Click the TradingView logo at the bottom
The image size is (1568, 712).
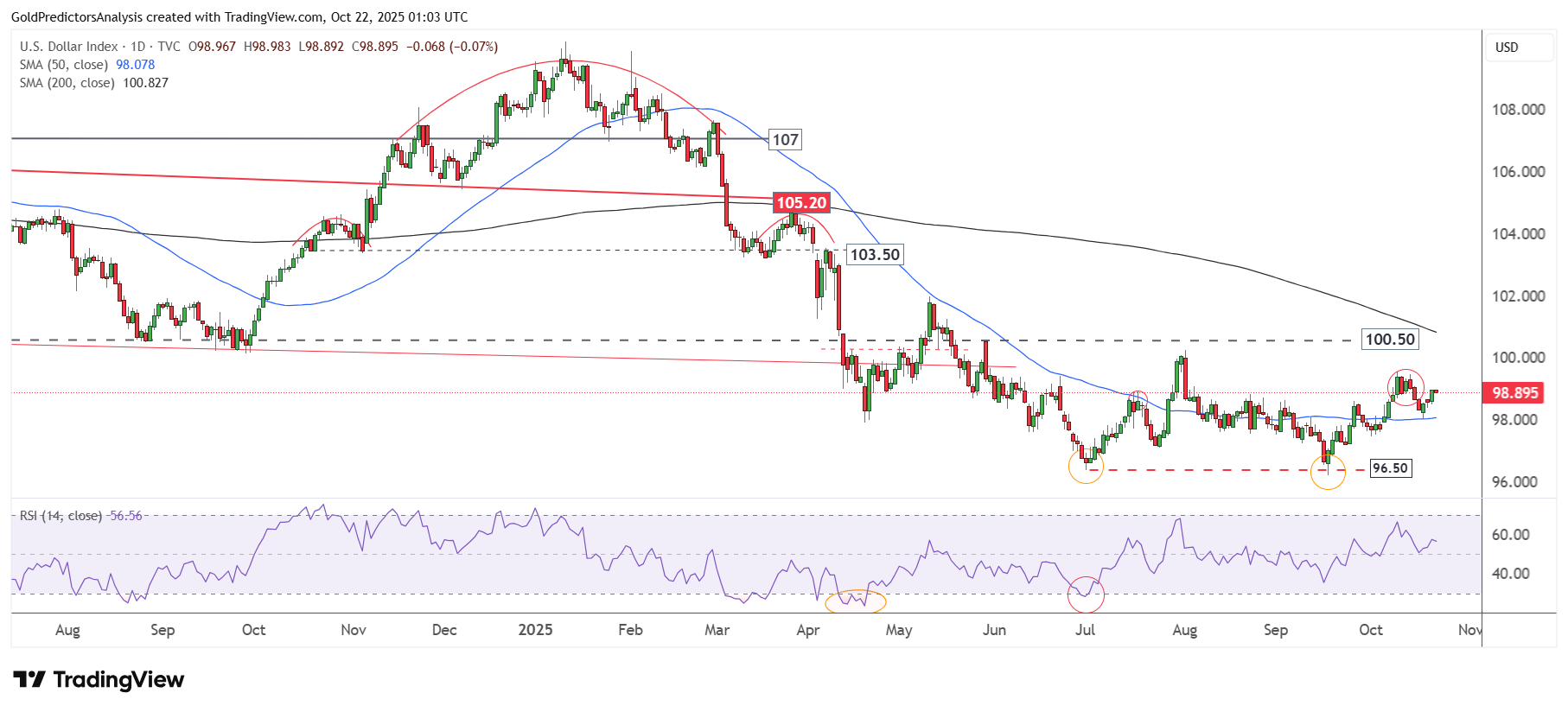click(x=99, y=680)
